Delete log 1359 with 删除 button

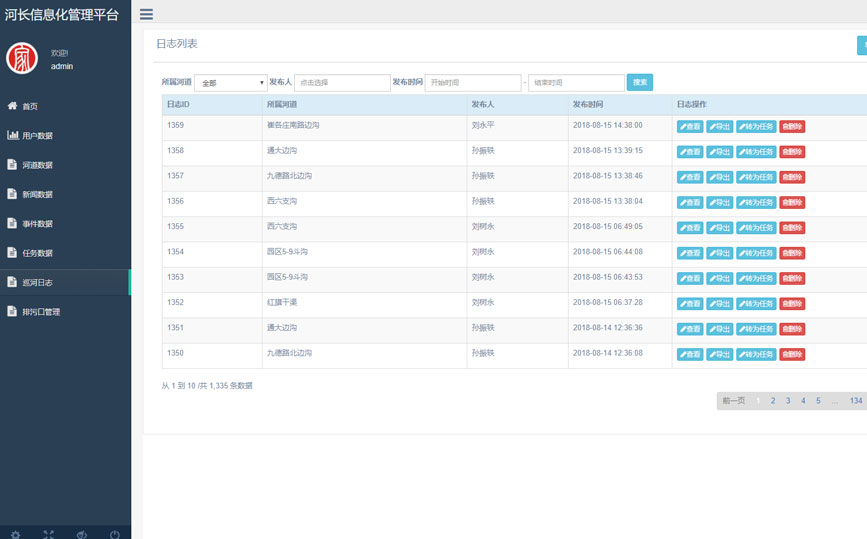(792, 127)
